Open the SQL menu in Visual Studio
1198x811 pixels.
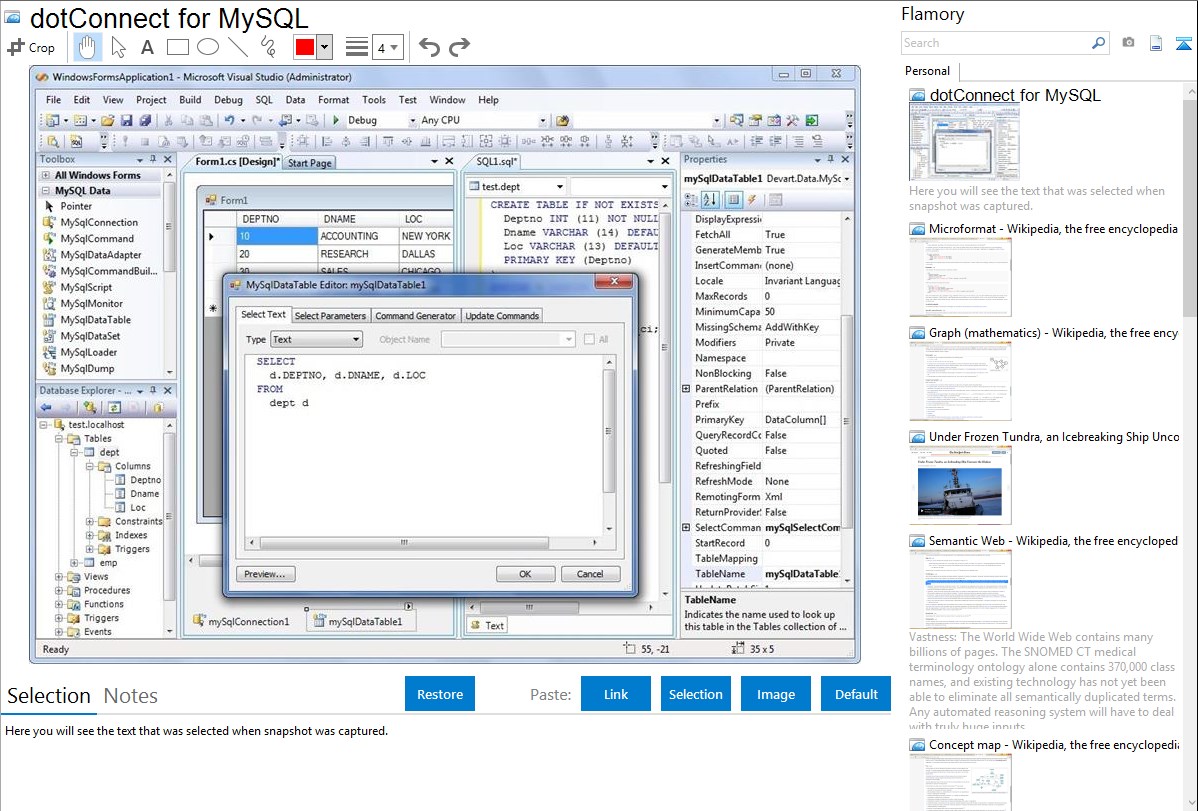click(x=264, y=99)
